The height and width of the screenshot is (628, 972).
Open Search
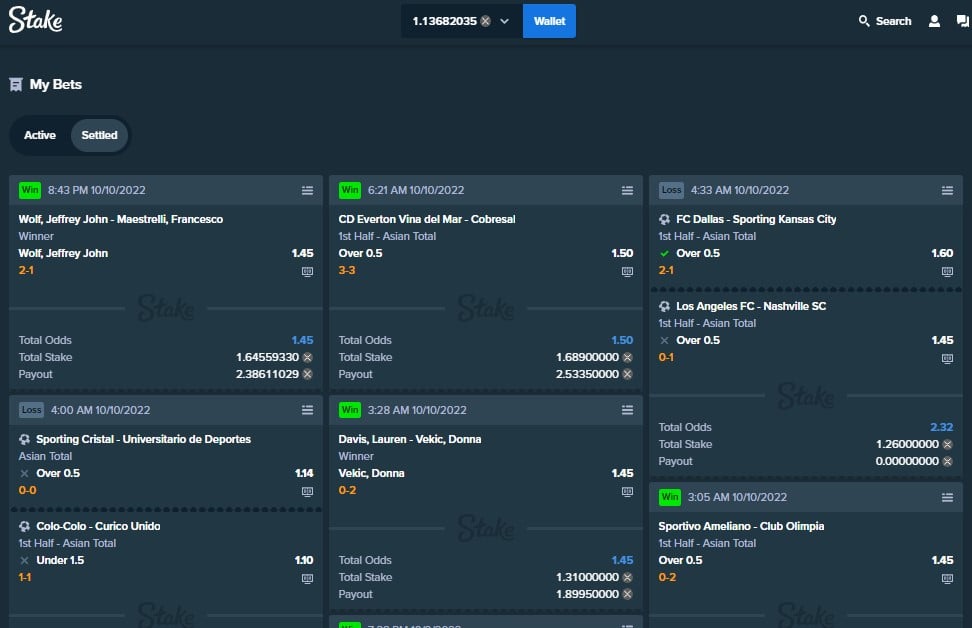(885, 21)
